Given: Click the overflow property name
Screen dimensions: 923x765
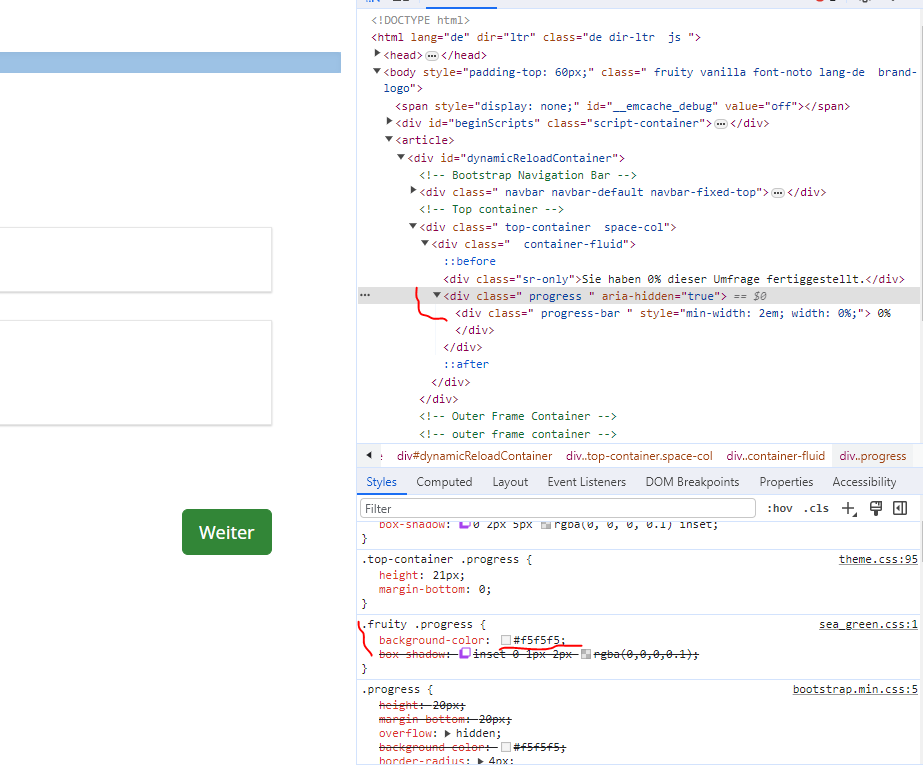Looking at the screenshot, I should point(405,733).
